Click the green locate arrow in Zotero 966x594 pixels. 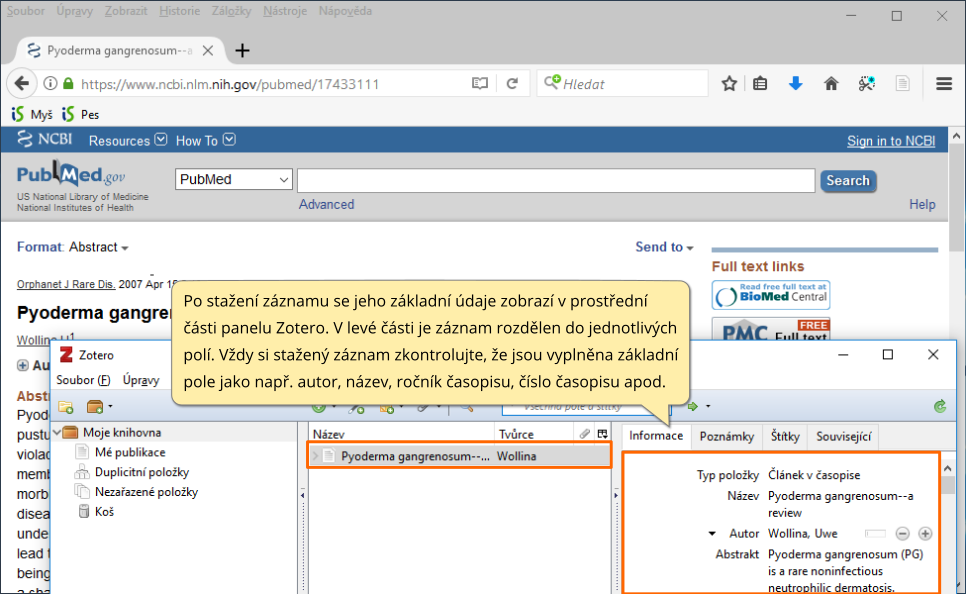pyautogui.click(x=693, y=406)
